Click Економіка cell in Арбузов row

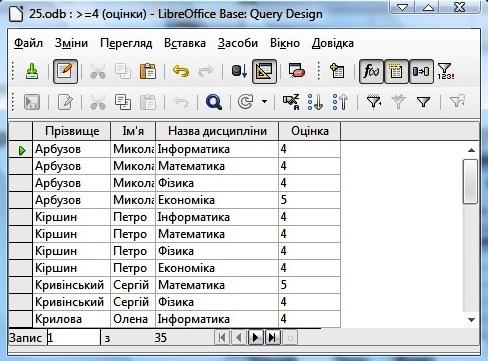click(217, 200)
